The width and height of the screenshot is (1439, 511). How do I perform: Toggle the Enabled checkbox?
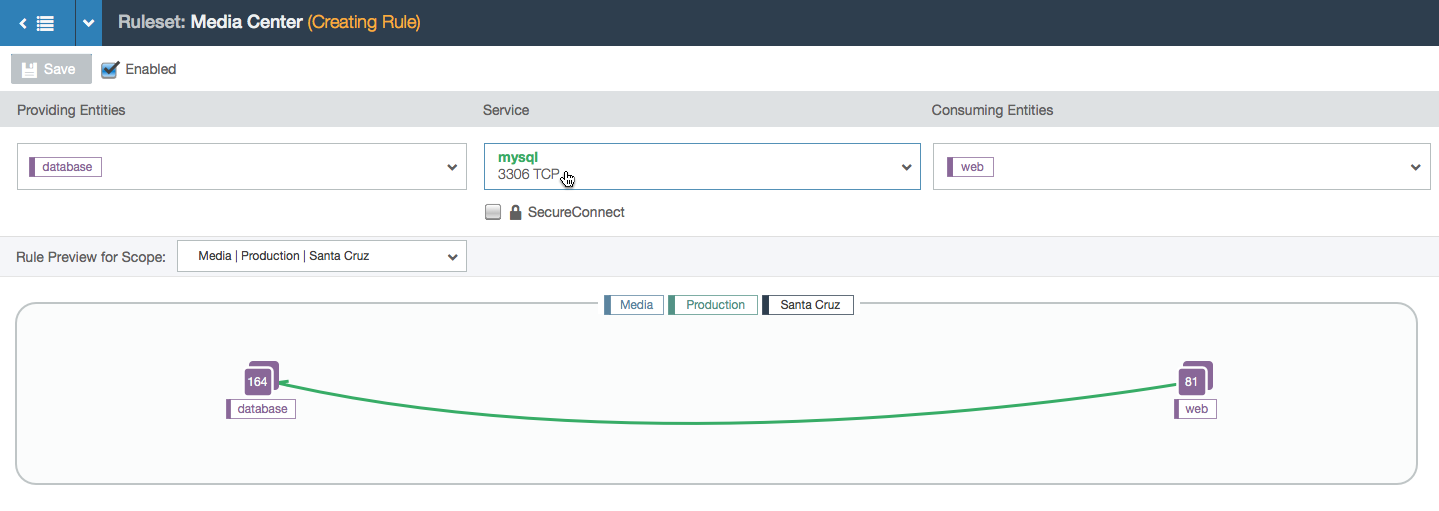pos(110,69)
